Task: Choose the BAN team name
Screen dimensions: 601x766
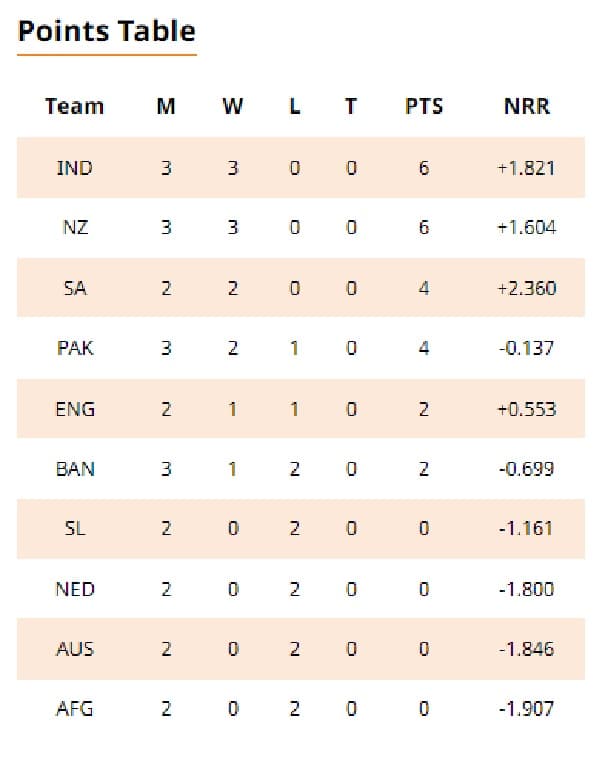Action: tap(74, 469)
